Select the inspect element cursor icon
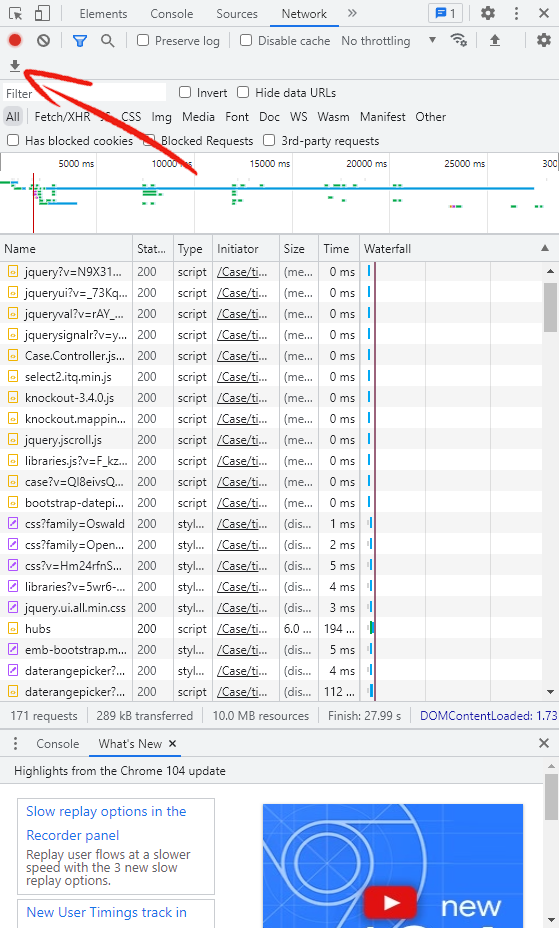The width and height of the screenshot is (559, 928). pos(15,13)
